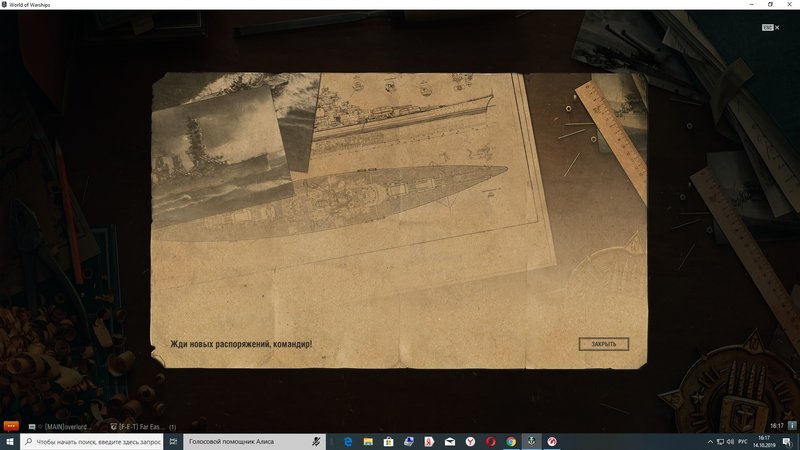Open the [MAIN]overlord chat channel tab
The height and width of the screenshot is (450, 800).
click(x=60, y=427)
